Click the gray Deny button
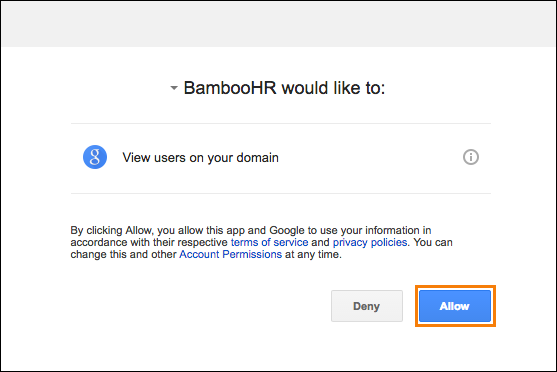Screen dimensions: 557x372 [367, 306]
